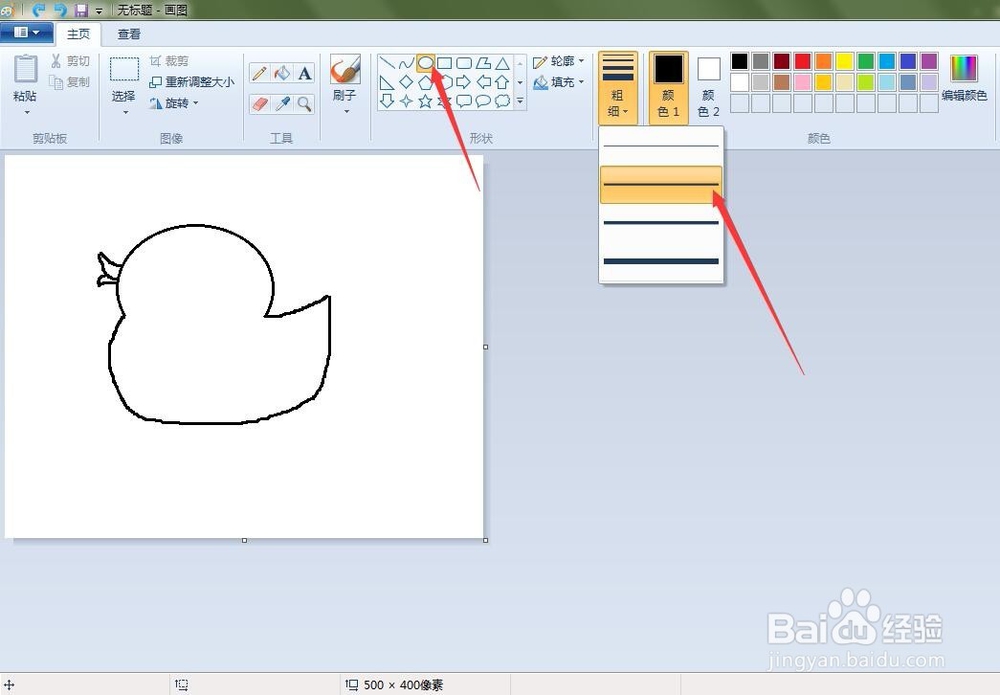Open the blue Paint file menu button
The width and height of the screenshot is (1000, 695).
pos(26,33)
